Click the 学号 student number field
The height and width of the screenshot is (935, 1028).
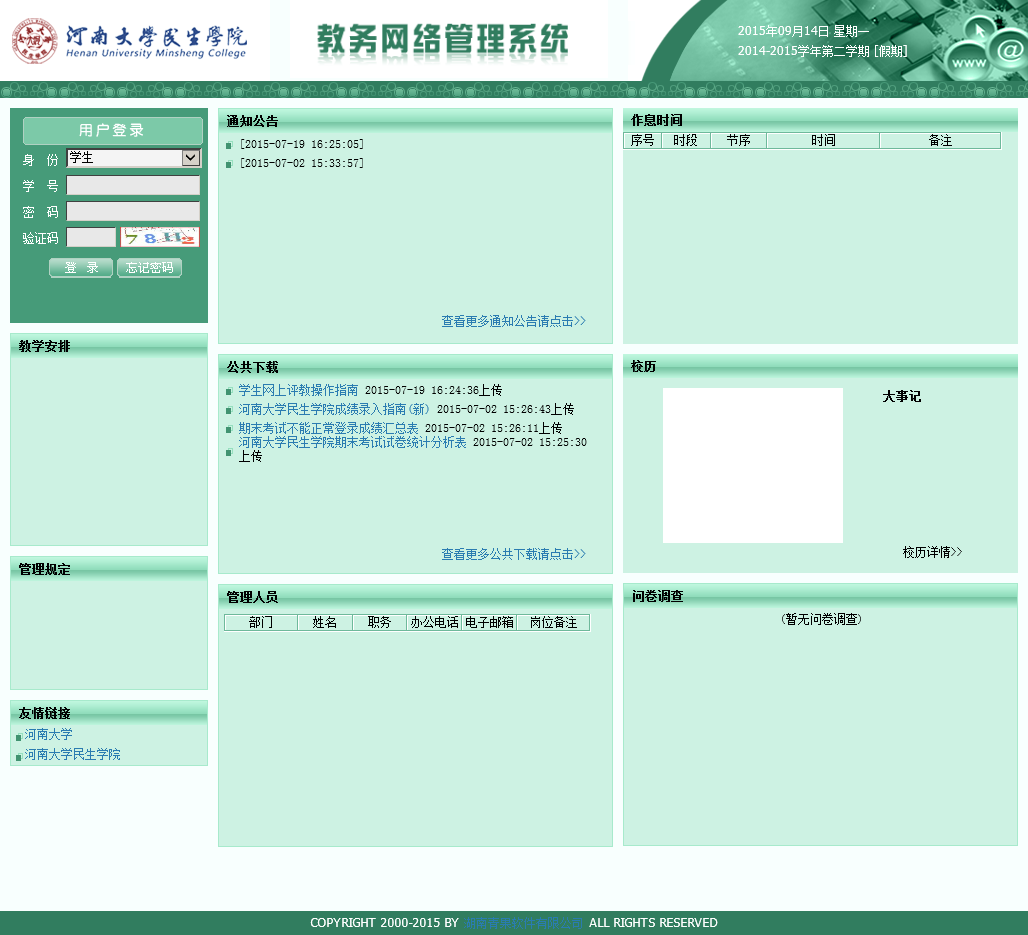pyautogui.click(x=133, y=186)
